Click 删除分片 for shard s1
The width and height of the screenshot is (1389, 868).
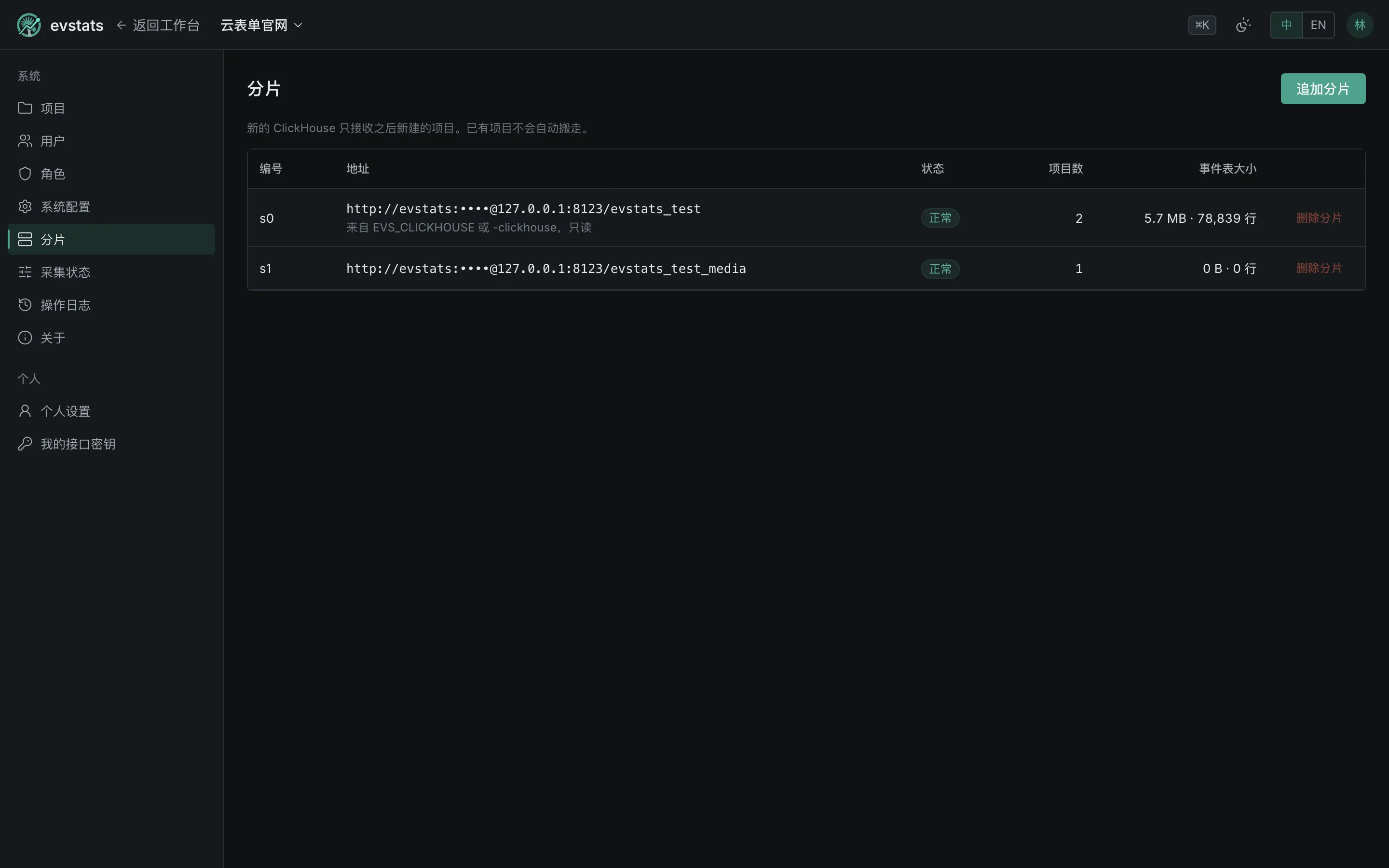[x=1319, y=268]
